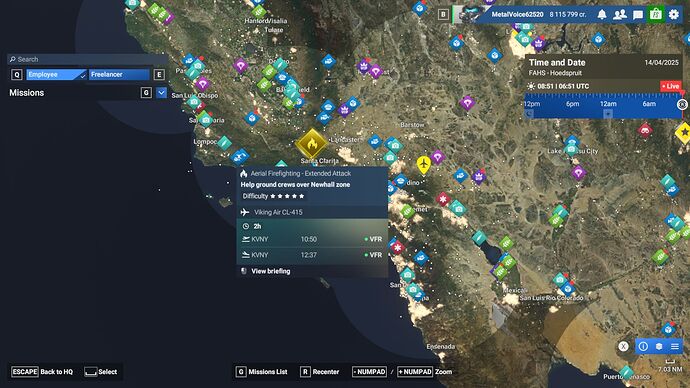690x388 pixels.
Task: Click the FAHS - Hoedspruit location text
Action: (555, 73)
